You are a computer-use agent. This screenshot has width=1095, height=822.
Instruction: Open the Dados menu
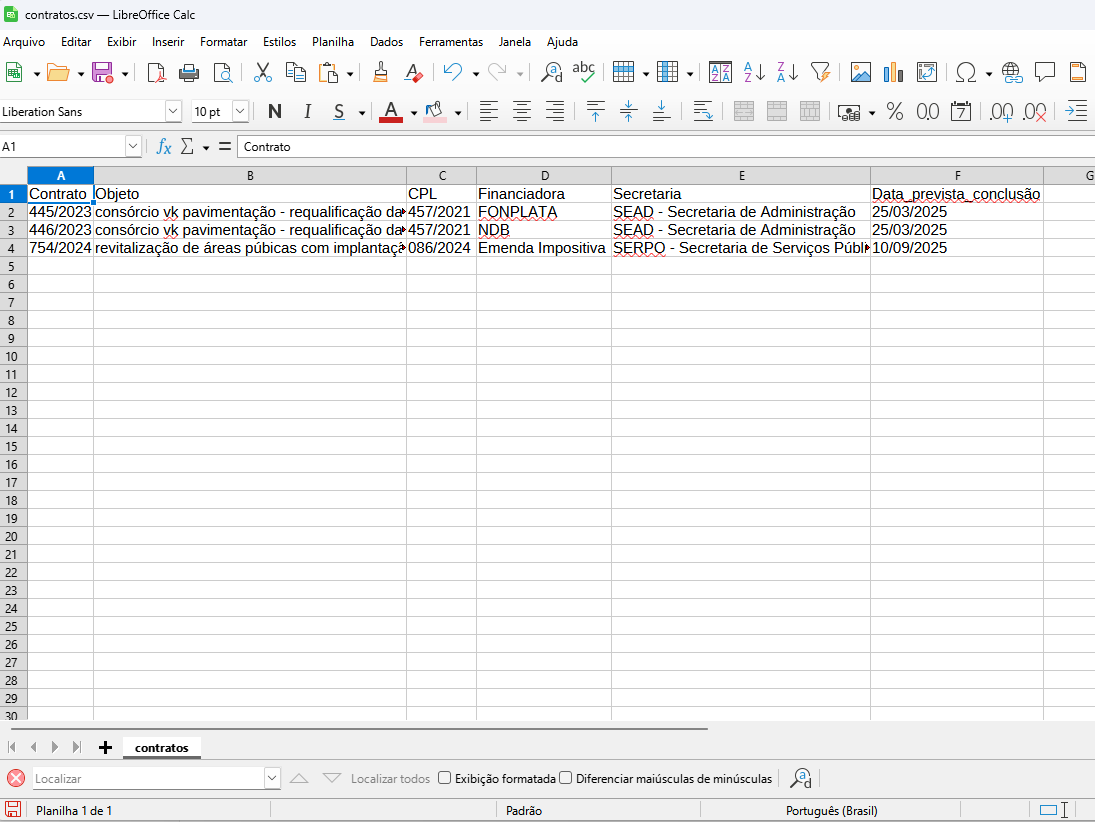coord(386,42)
